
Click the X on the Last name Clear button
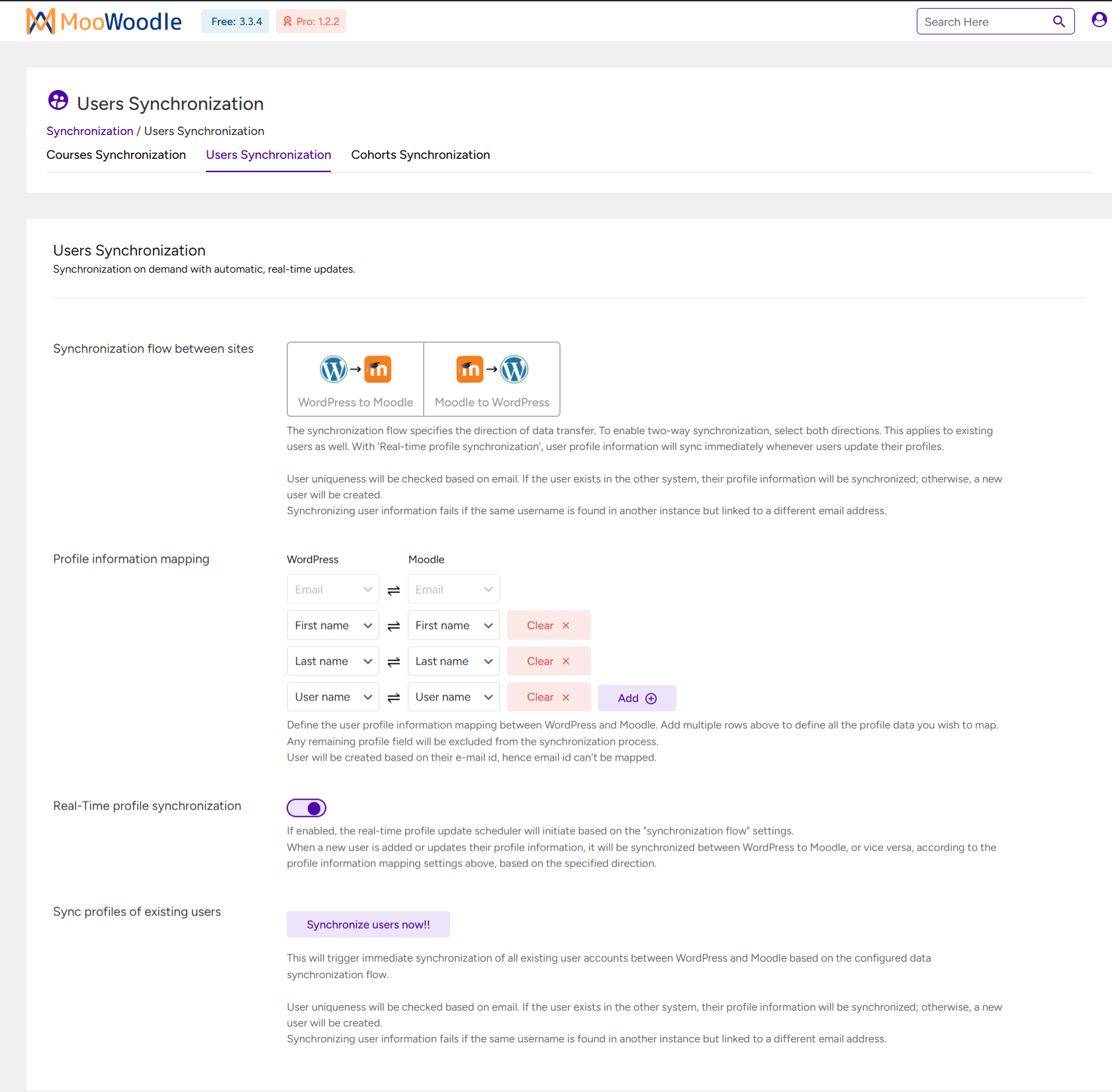567,660
